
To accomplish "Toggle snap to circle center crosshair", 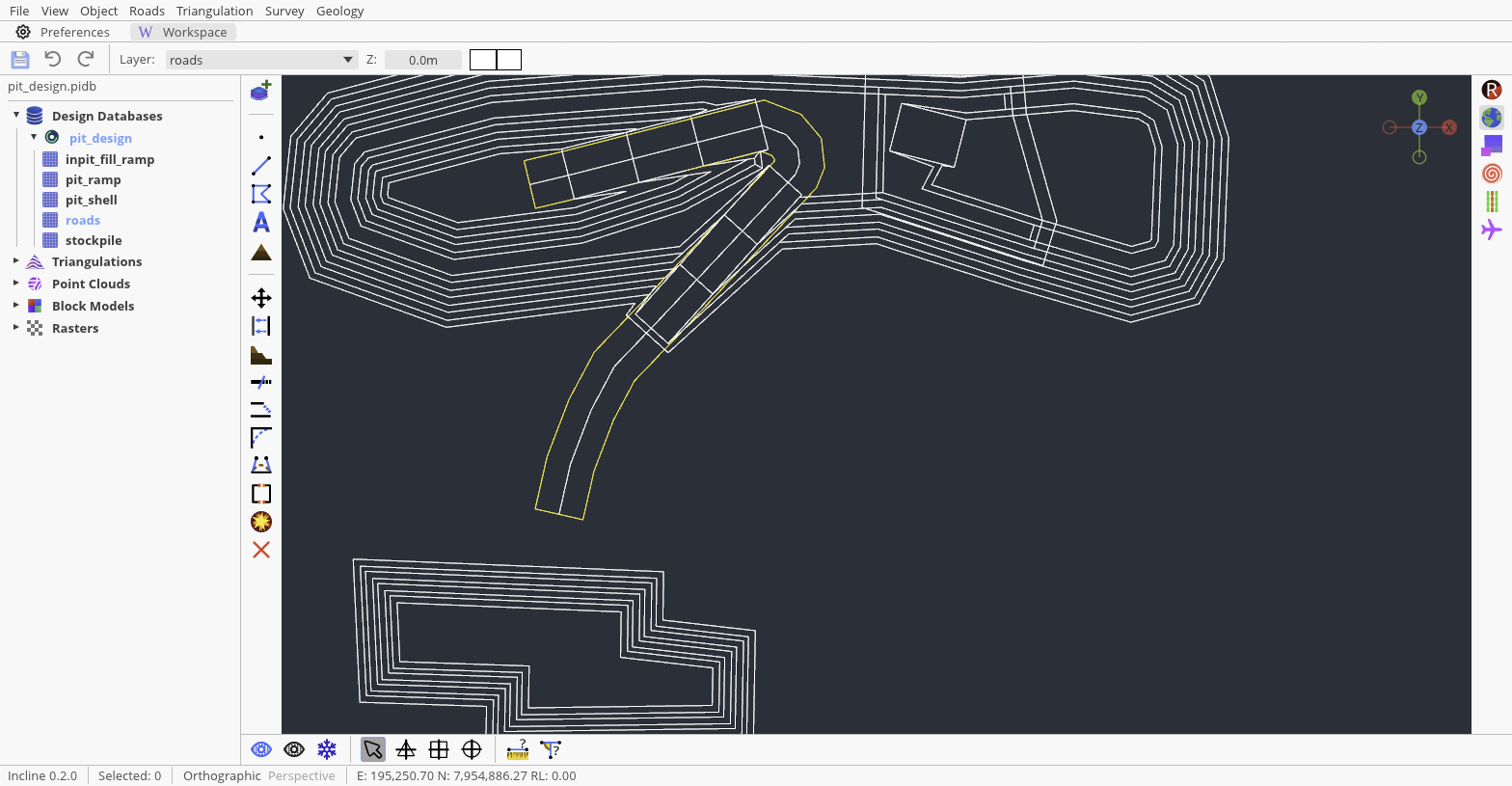I will [472, 749].
